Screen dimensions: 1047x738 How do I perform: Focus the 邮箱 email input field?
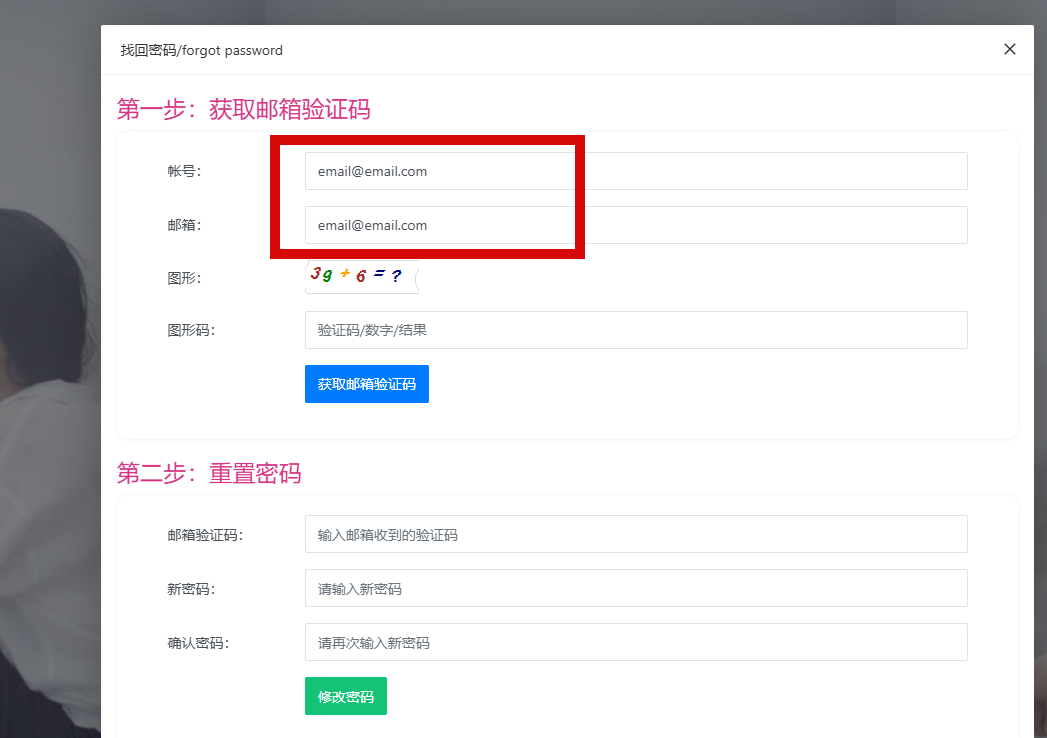click(x=636, y=225)
